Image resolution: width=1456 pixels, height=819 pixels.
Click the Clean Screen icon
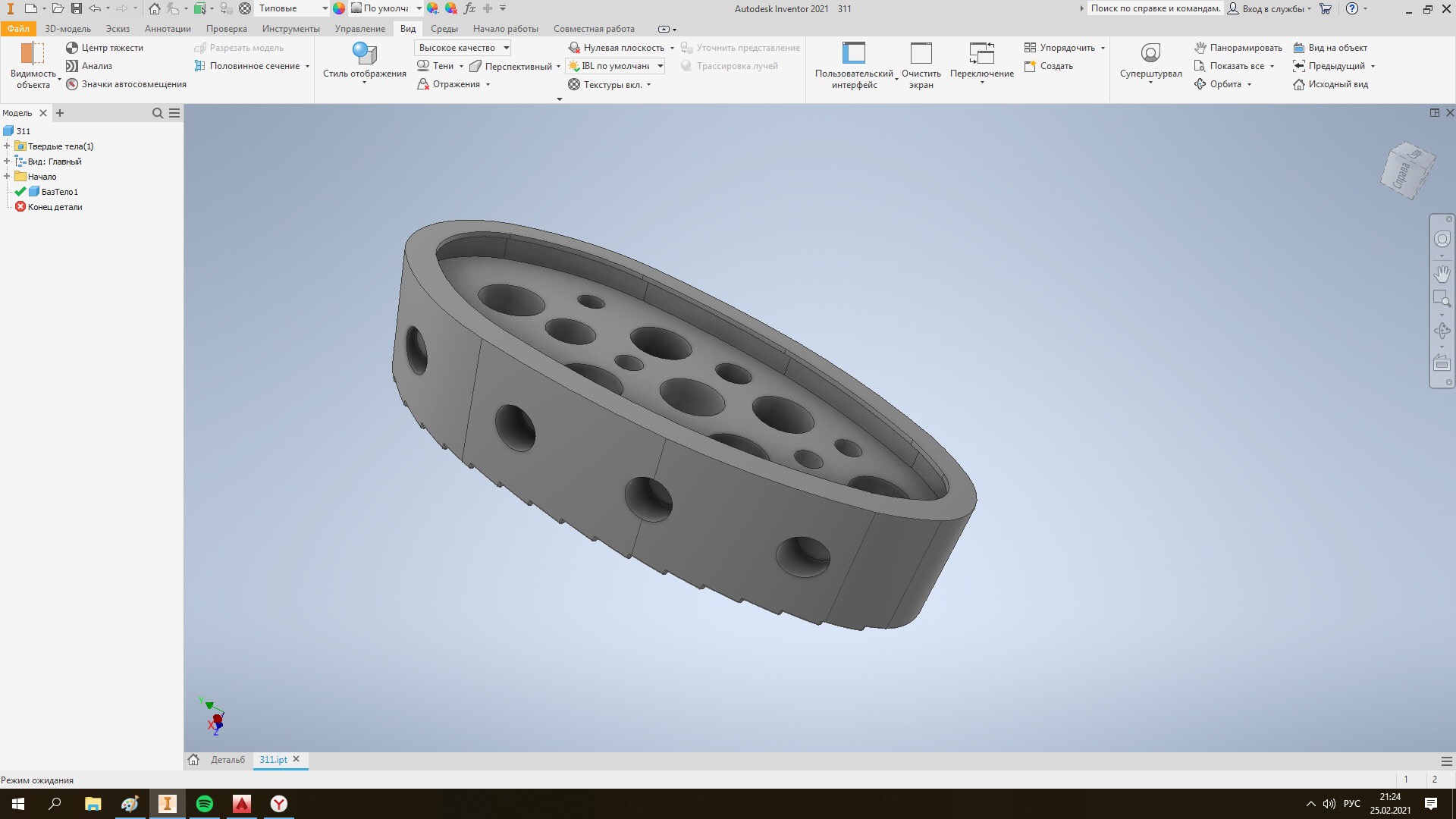click(921, 54)
